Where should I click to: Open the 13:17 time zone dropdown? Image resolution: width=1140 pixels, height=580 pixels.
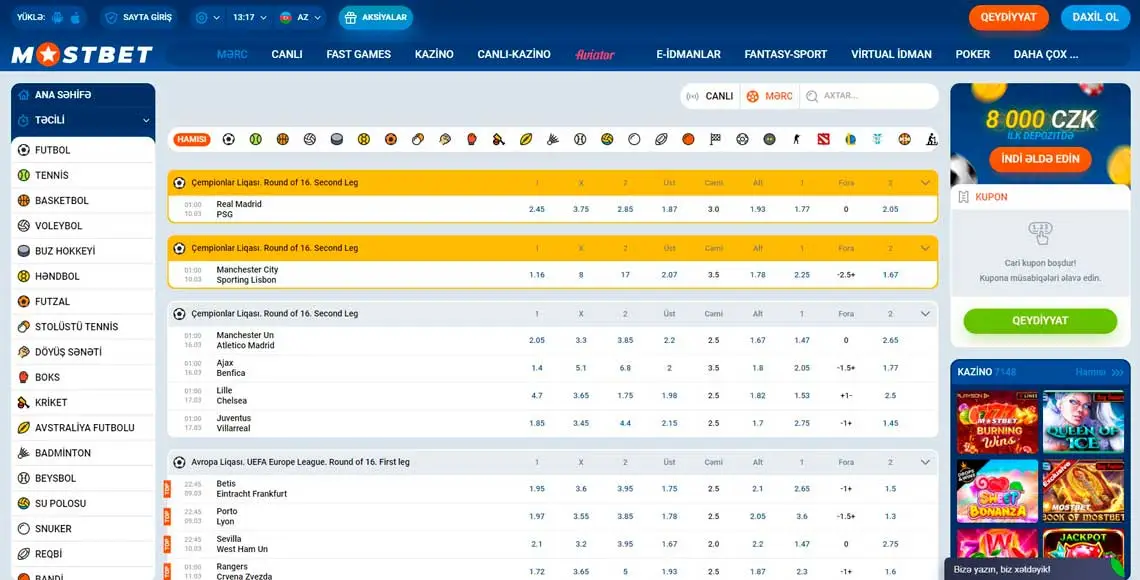(249, 17)
